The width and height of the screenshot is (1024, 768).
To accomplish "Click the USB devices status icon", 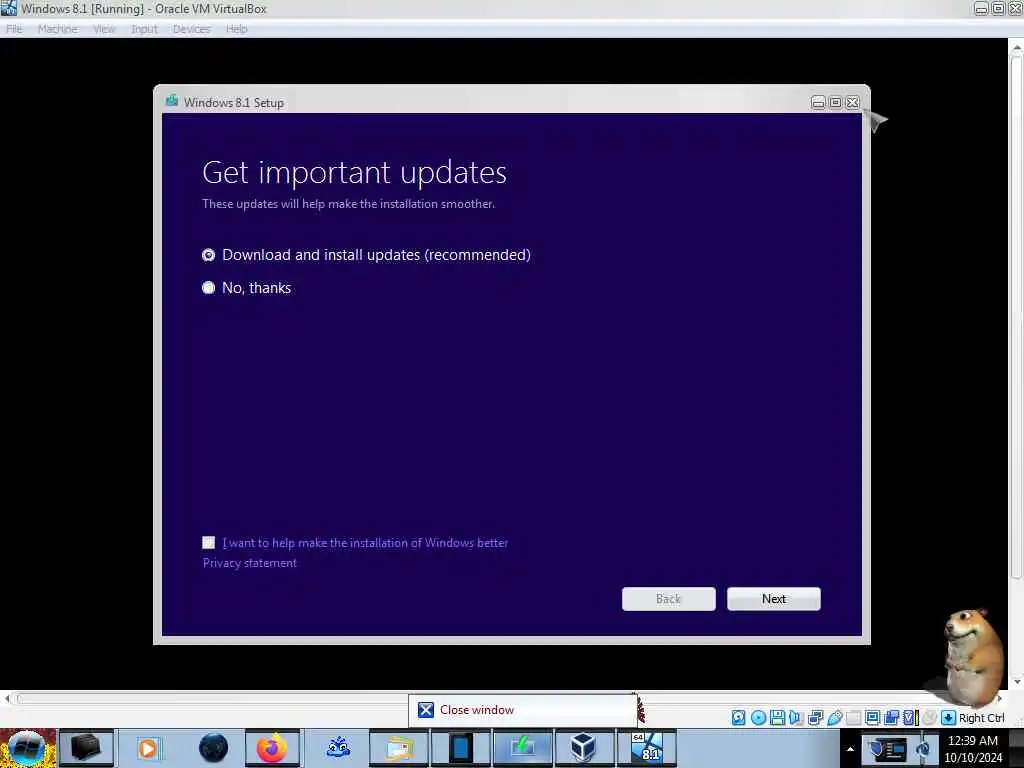I will coord(835,718).
